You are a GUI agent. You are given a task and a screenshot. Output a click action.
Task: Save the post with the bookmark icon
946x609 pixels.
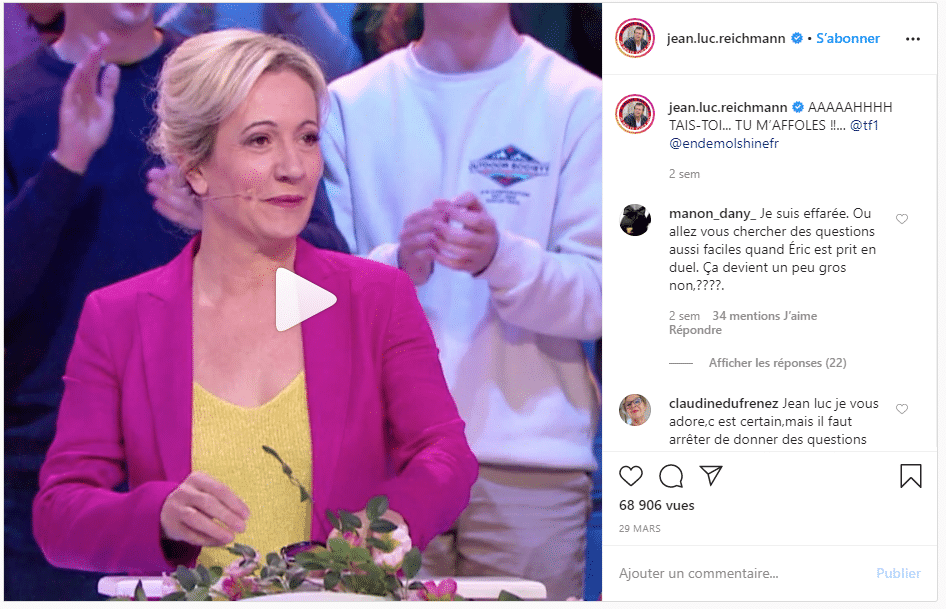(x=910, y=476)
